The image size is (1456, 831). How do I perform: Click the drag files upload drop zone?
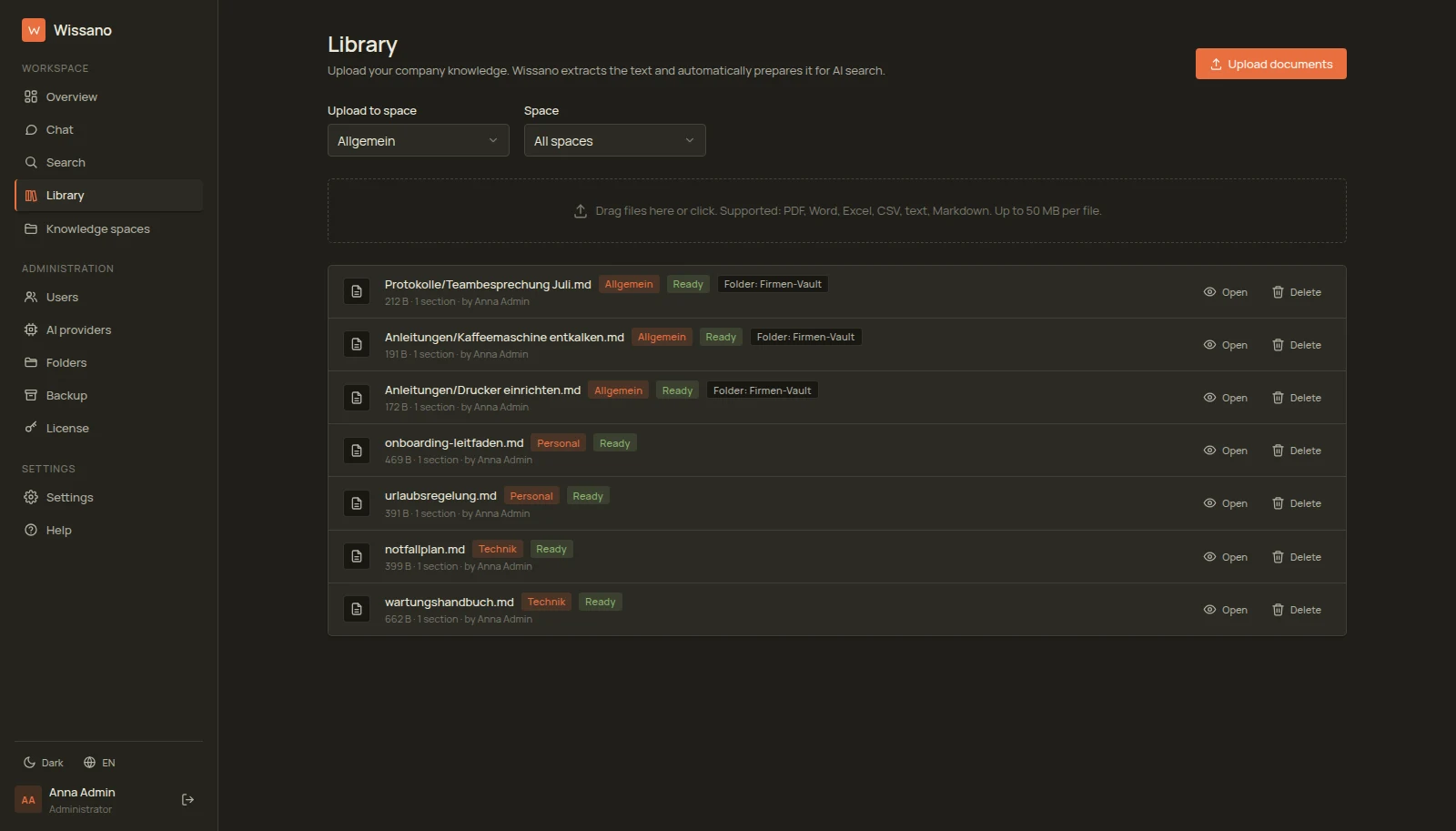click(x=836, y=210)
